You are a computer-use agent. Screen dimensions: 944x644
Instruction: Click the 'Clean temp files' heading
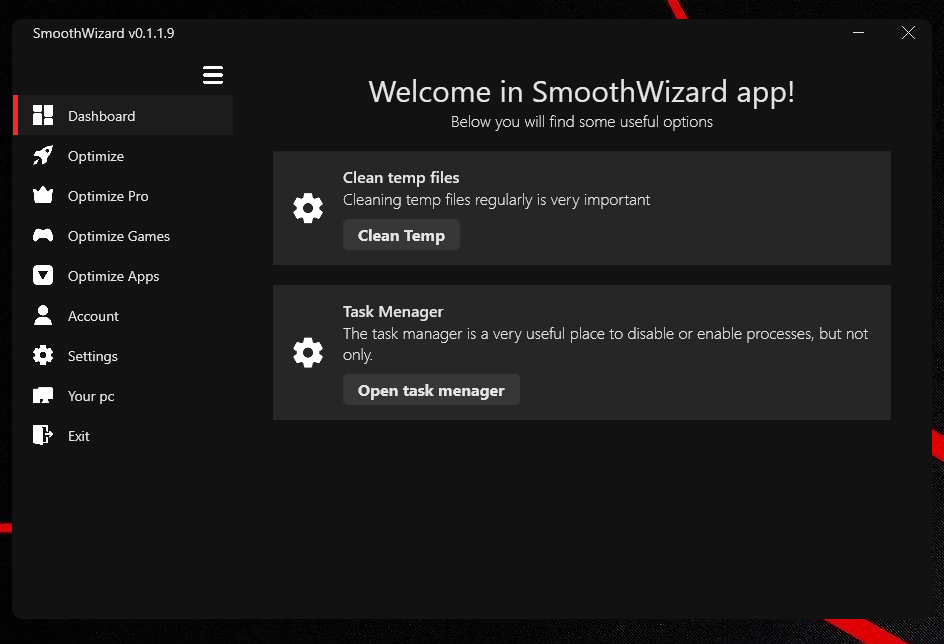[x=401, y=178]
